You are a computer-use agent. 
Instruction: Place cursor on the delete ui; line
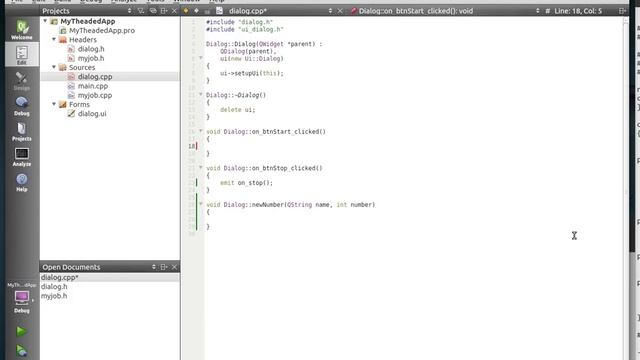238,110
